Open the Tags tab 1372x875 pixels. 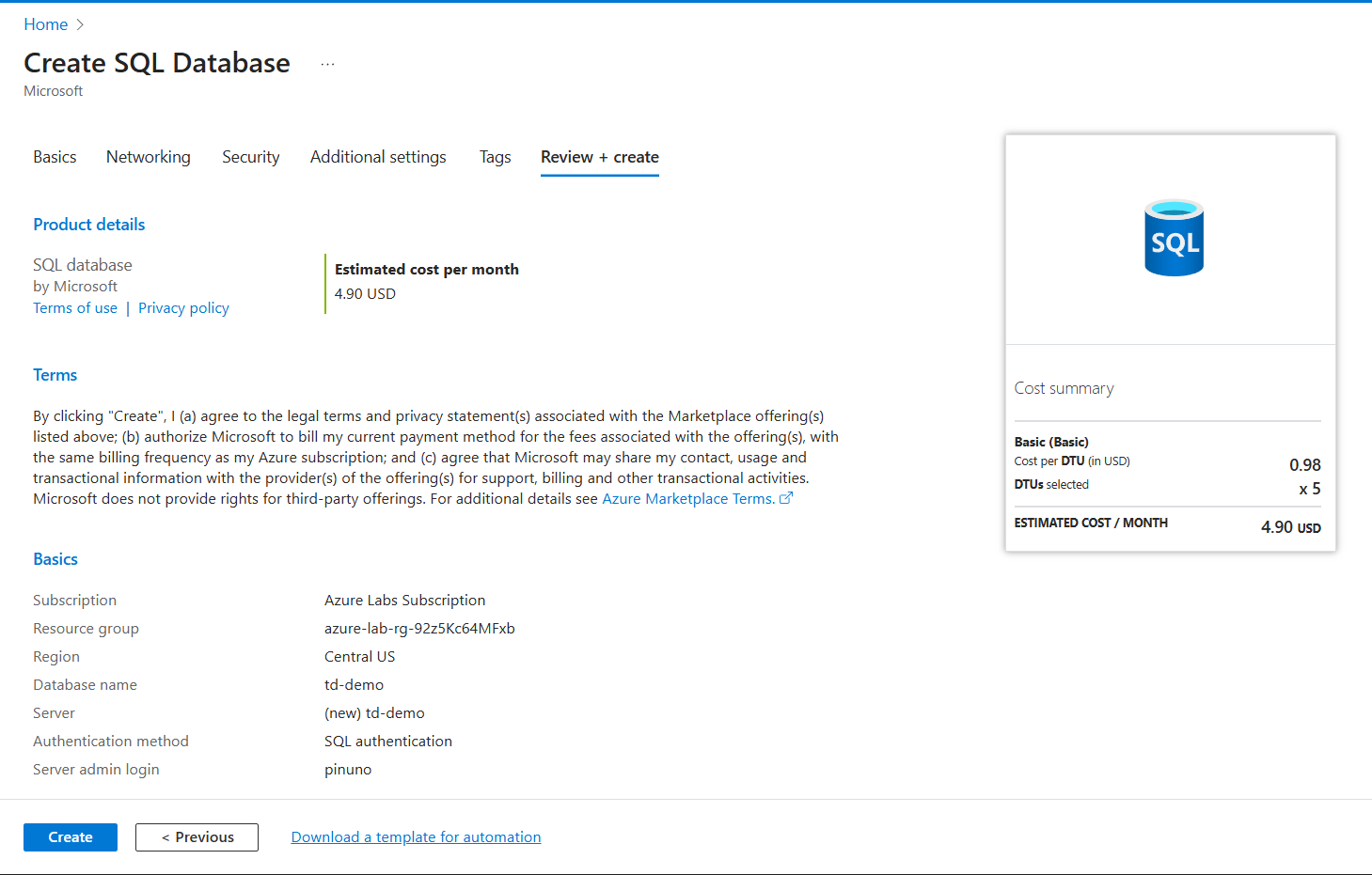coord(495,157)
